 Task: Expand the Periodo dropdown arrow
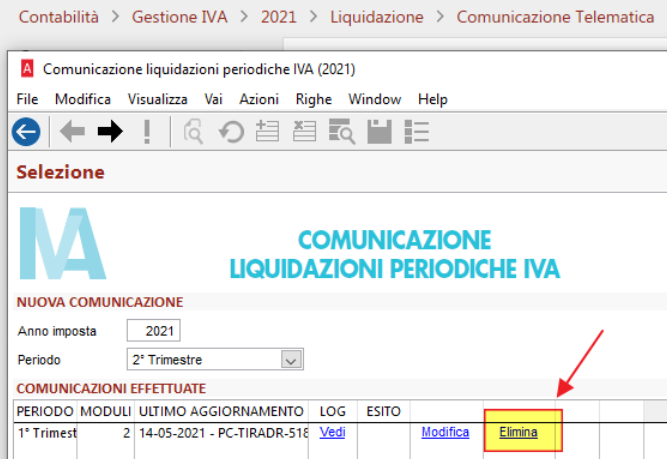click(291, 360)
